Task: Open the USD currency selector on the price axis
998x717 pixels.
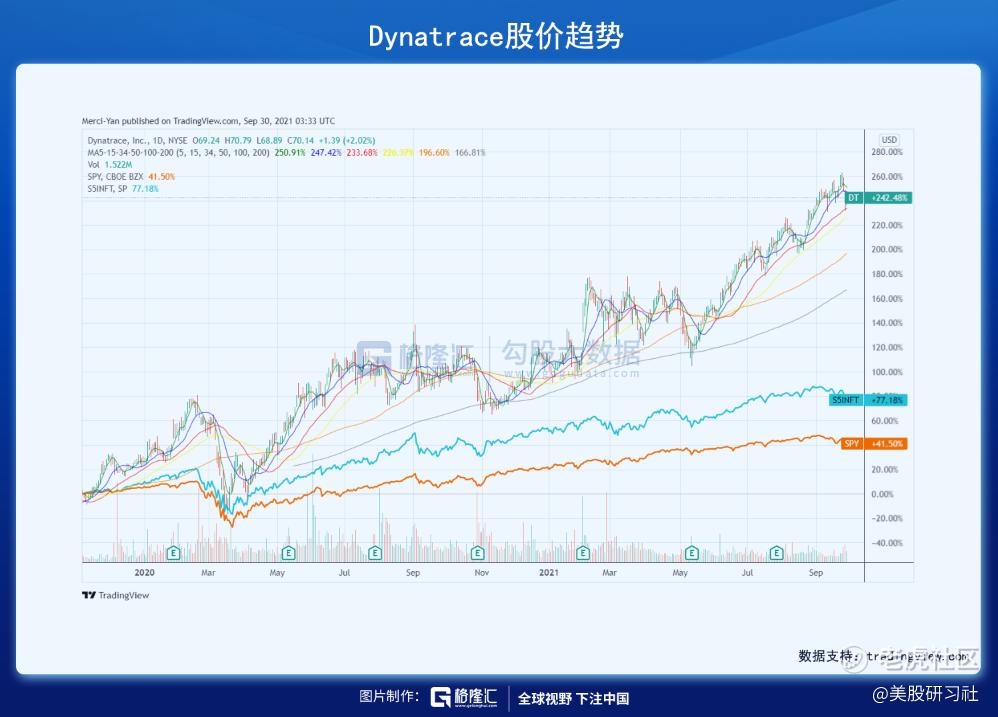Action: [889, 140]
